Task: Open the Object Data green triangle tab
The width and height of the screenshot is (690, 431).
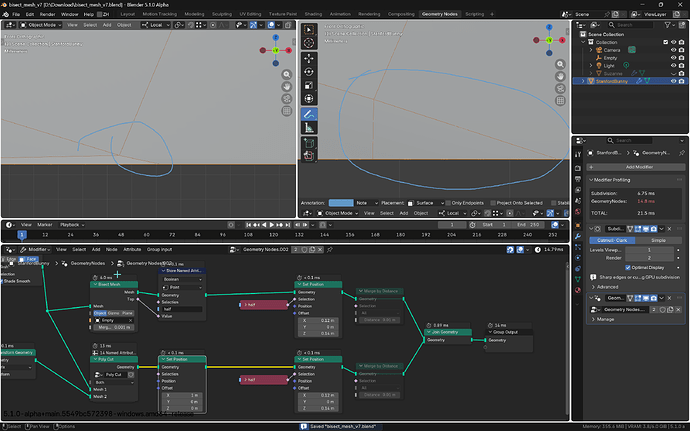Action: pos(578,279)
